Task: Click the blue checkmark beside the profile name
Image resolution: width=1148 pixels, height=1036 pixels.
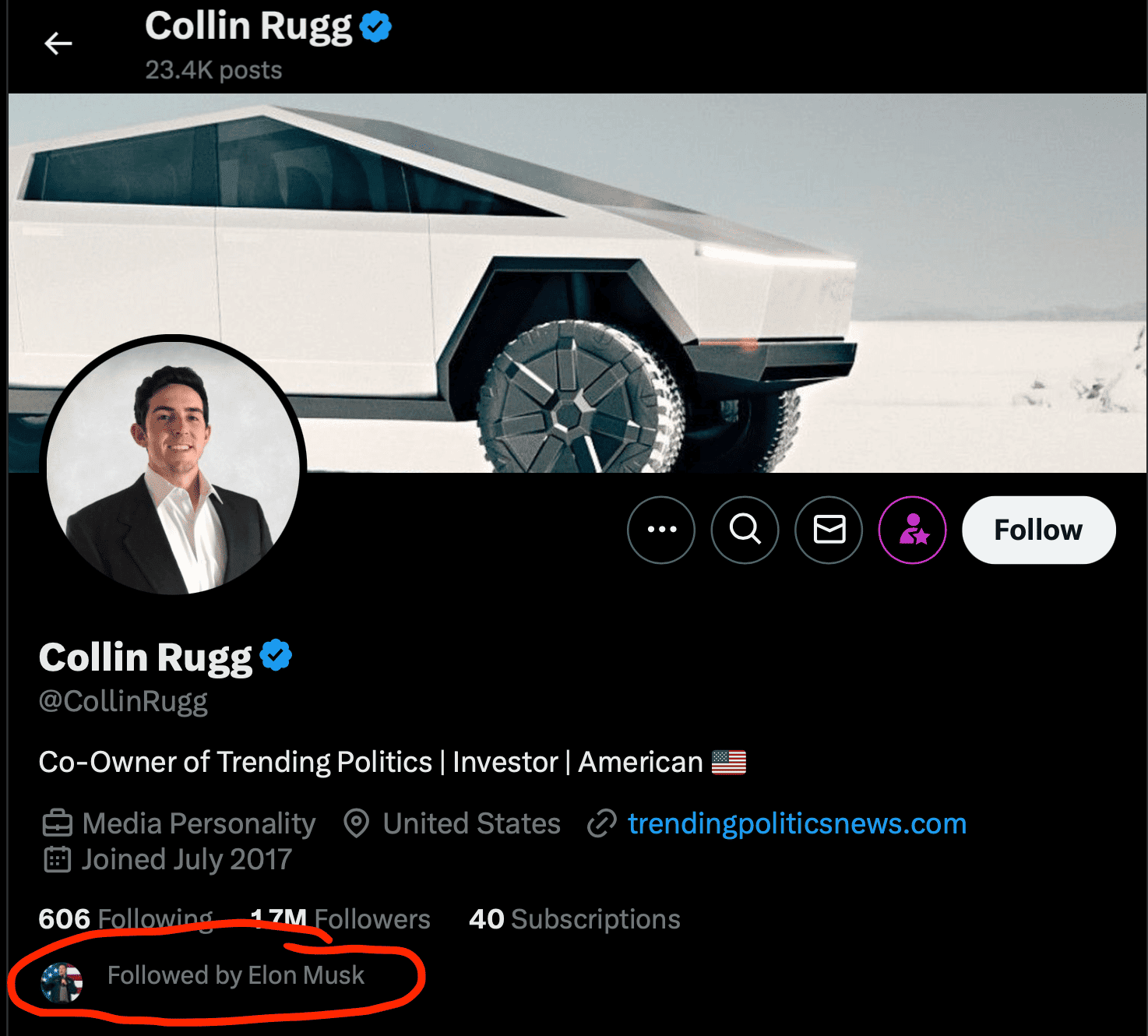Action: [276, 656]
